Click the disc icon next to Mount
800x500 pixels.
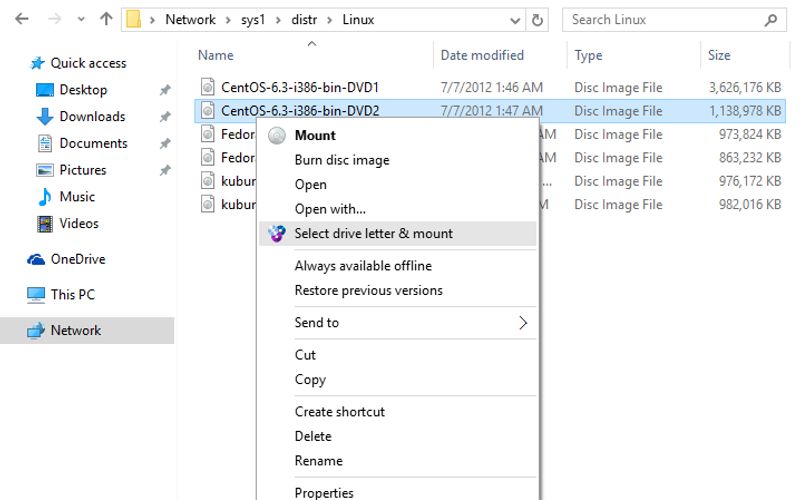click(x=277, y=136)
